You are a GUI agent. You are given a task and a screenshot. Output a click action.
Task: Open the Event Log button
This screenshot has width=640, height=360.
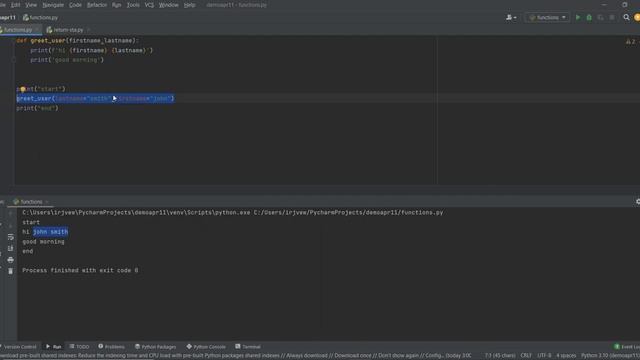click(627, 347)
